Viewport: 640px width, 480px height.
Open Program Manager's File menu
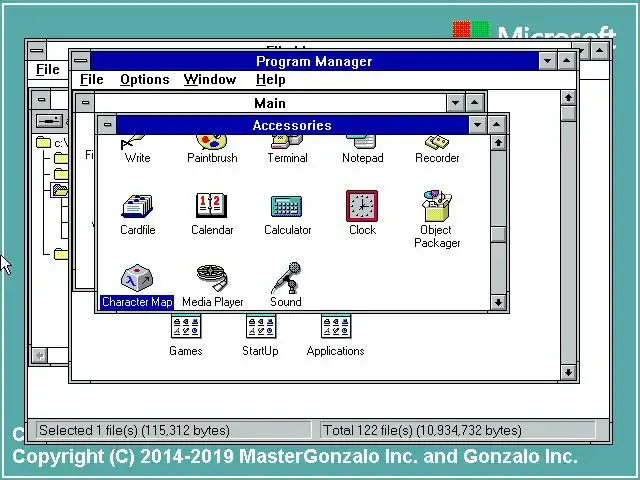click(x=91, y=80)
